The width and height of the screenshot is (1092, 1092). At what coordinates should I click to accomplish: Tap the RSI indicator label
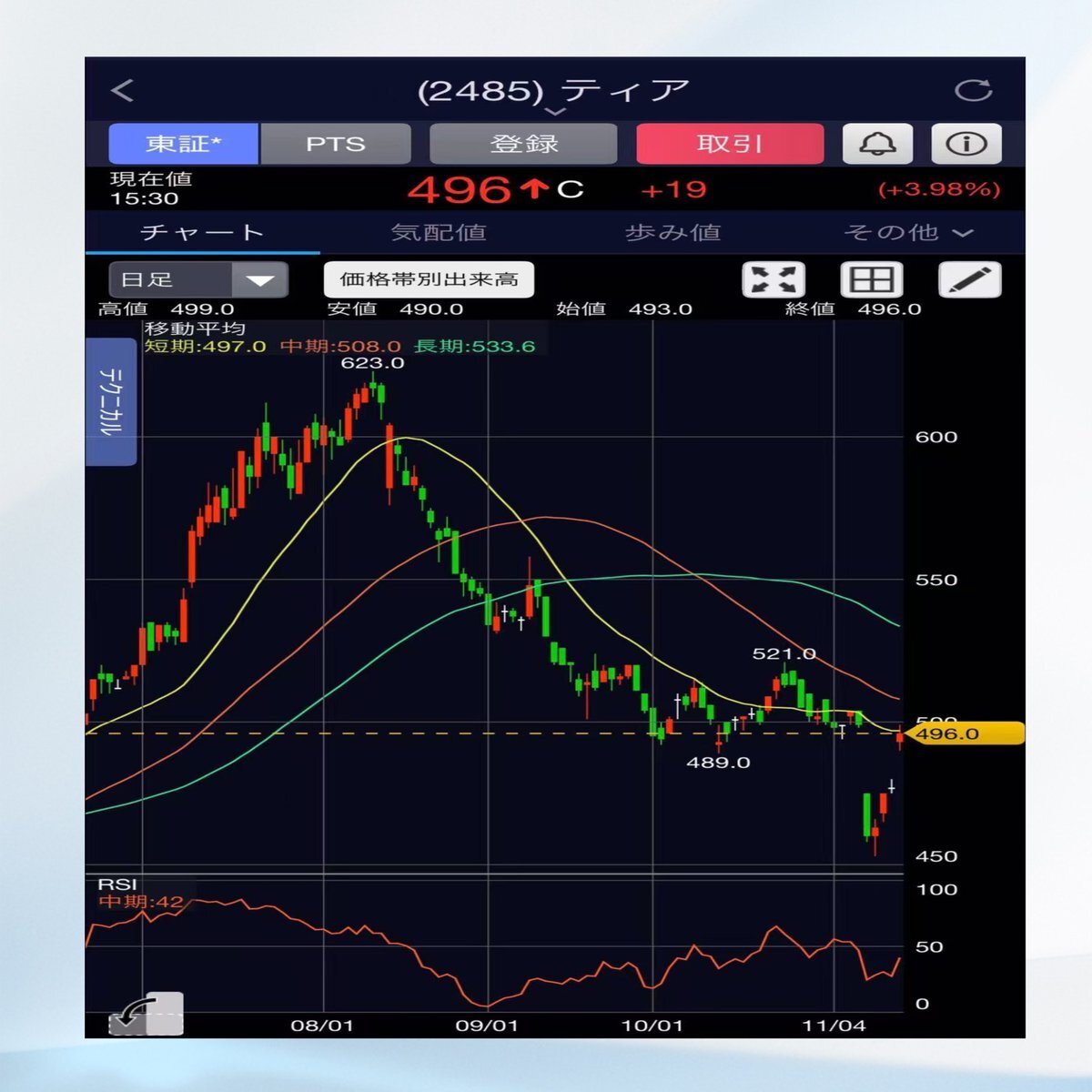117,885
